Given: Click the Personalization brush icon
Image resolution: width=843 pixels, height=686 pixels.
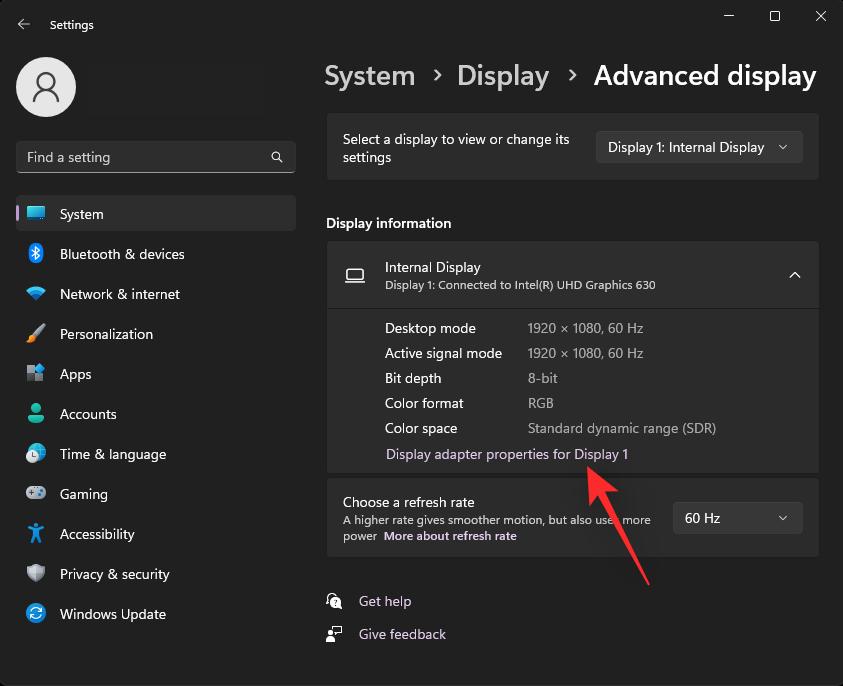Looking at the screenshot, I should pos(36,334).
